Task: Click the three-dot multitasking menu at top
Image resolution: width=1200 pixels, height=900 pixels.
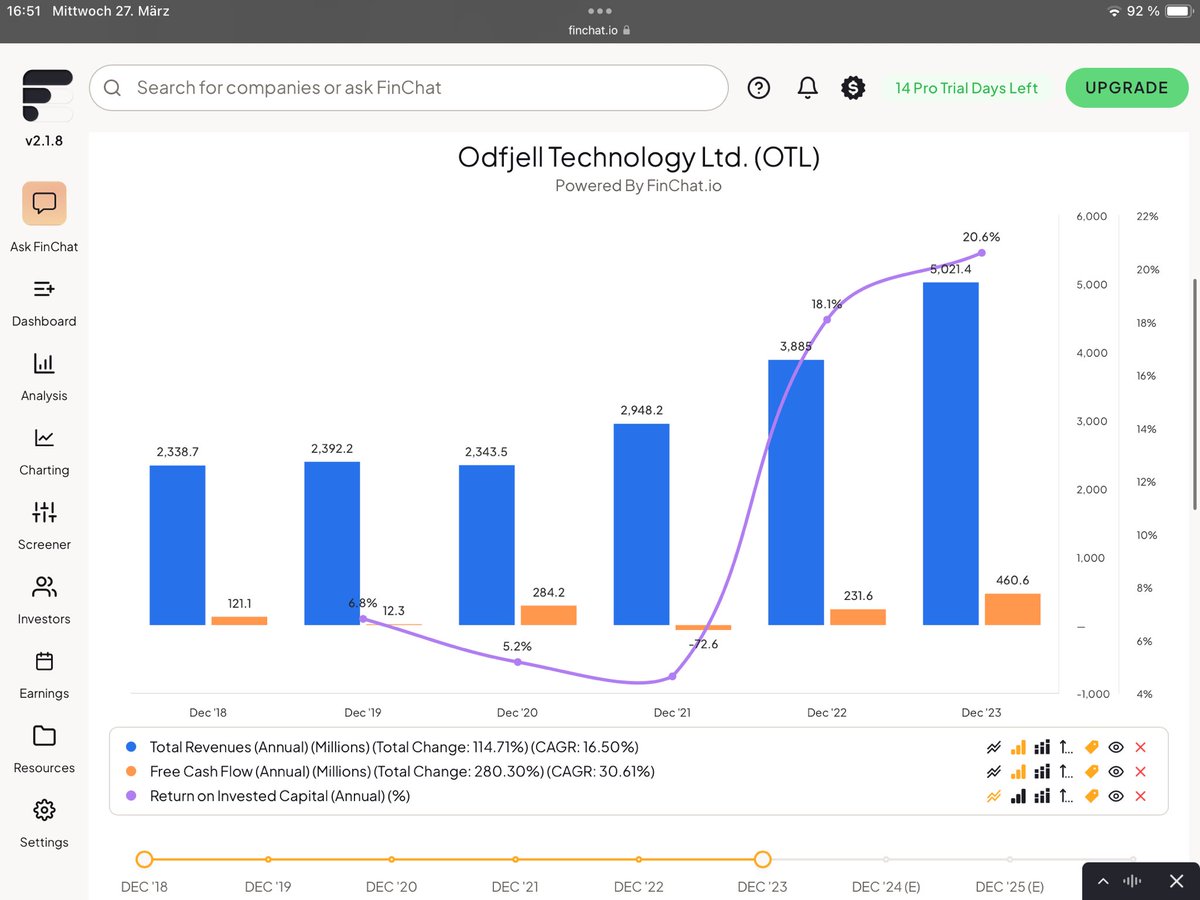Action: 599,11
